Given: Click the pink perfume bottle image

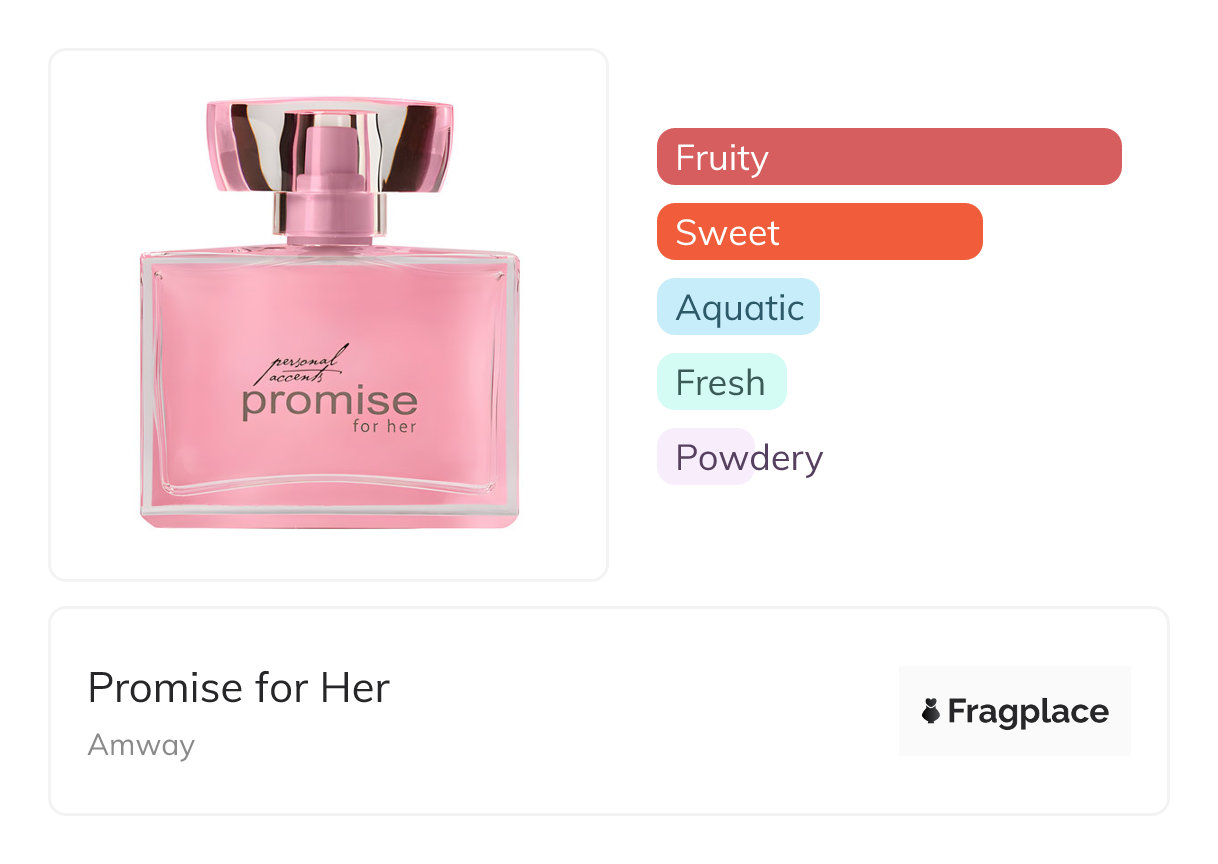Looking at the screenshot, I should (329, 330).
